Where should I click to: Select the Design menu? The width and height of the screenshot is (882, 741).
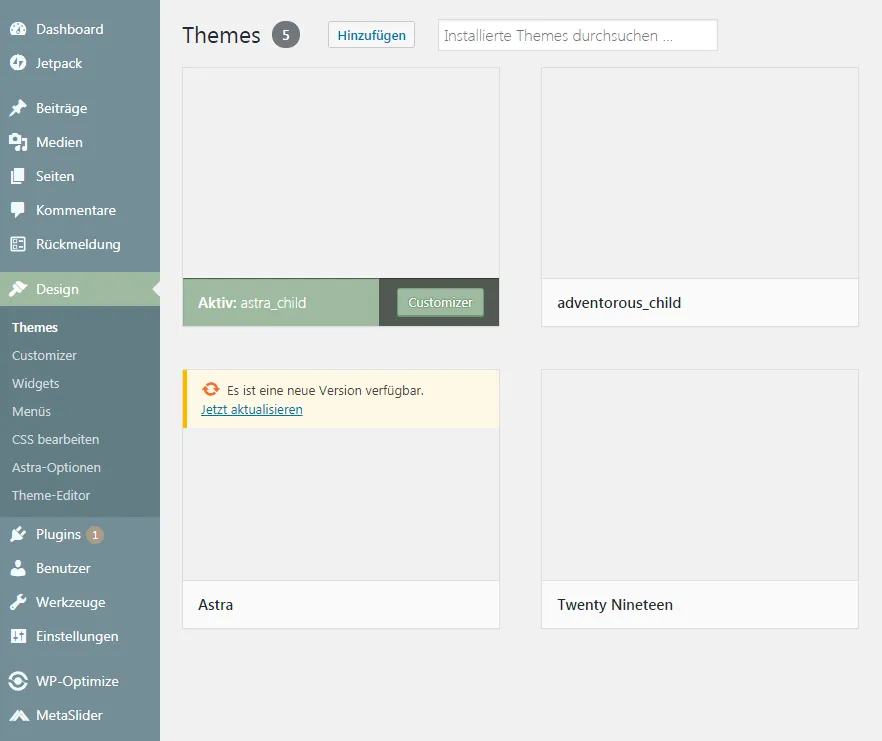click(80, 289)
